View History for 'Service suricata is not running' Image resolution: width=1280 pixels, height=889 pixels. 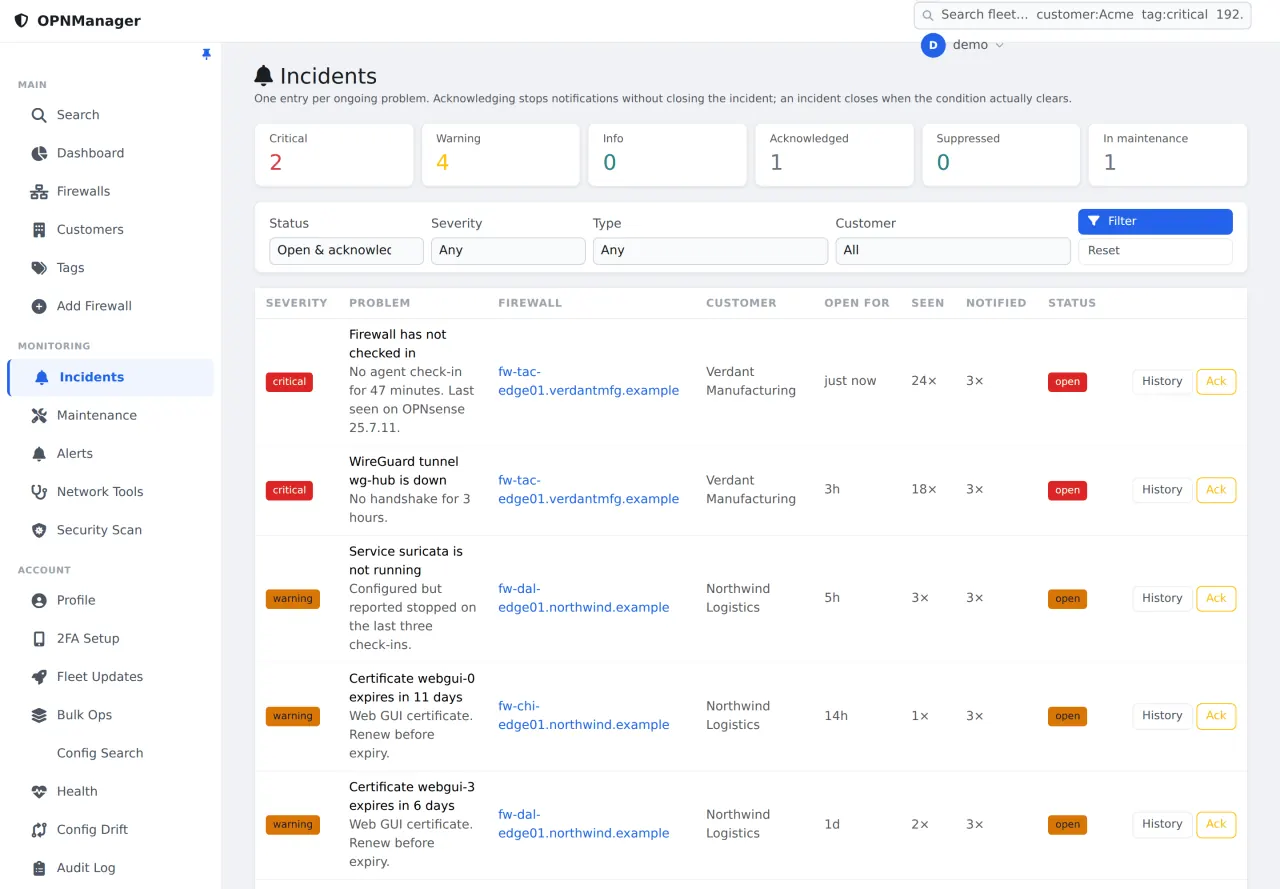click(x=1162, y=598)
